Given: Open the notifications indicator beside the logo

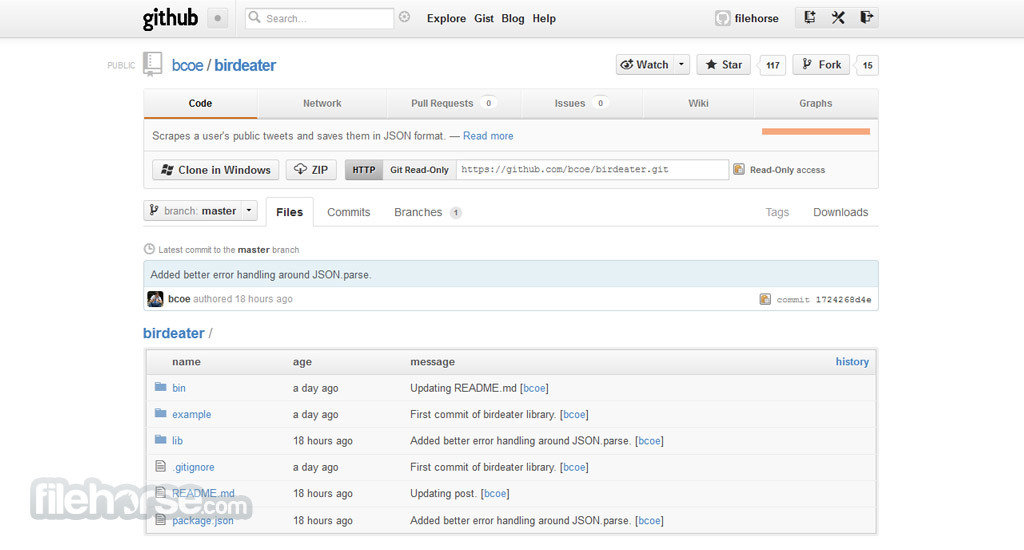Looking at the screenshot, I should [217, 18].
